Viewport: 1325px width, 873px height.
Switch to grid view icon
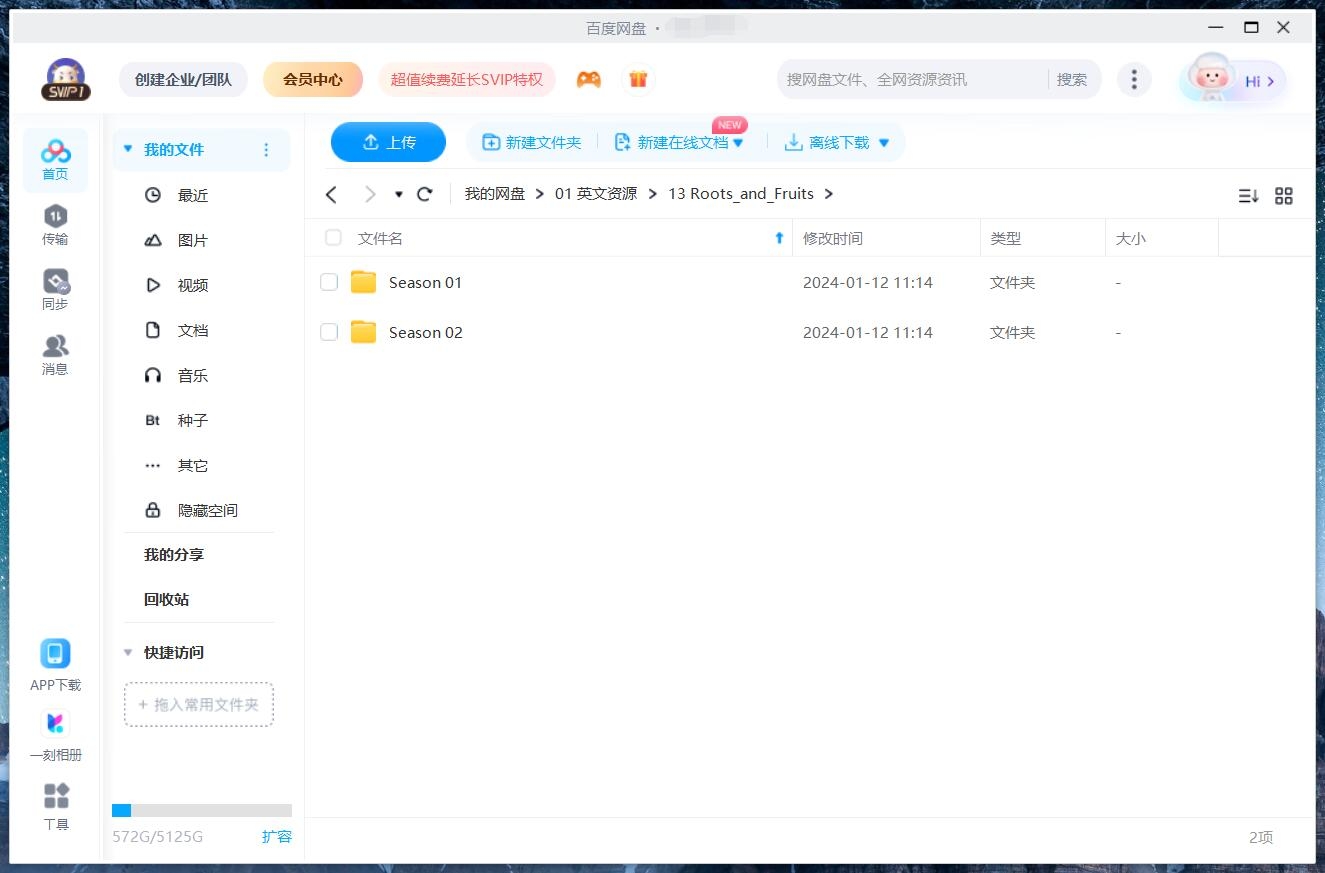pos(1284,196)
